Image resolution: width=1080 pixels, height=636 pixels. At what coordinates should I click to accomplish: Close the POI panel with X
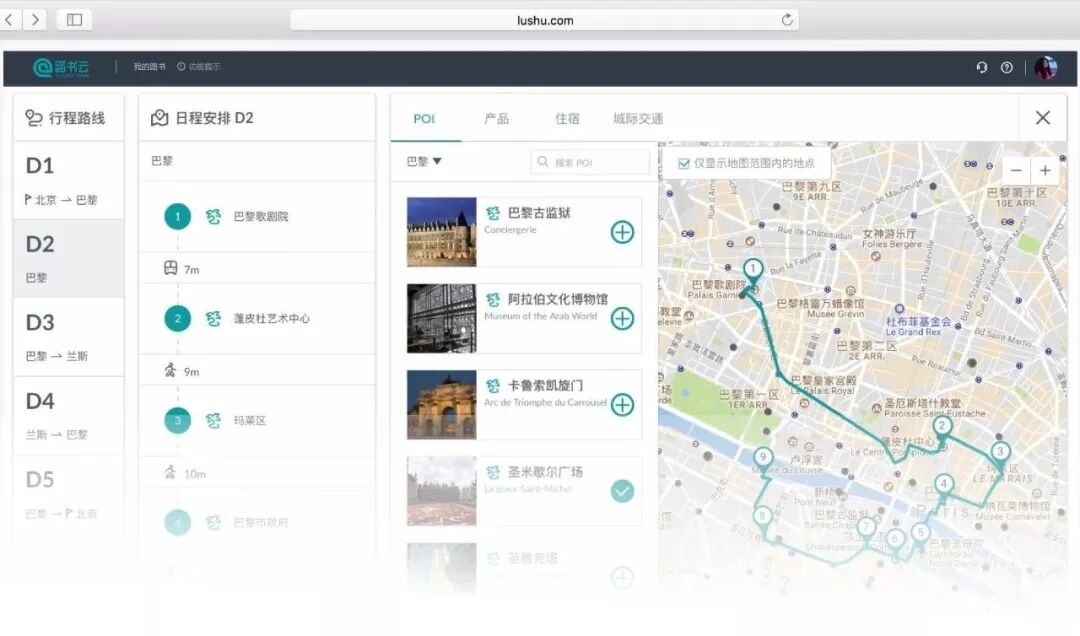click(x=1043, y=118)
